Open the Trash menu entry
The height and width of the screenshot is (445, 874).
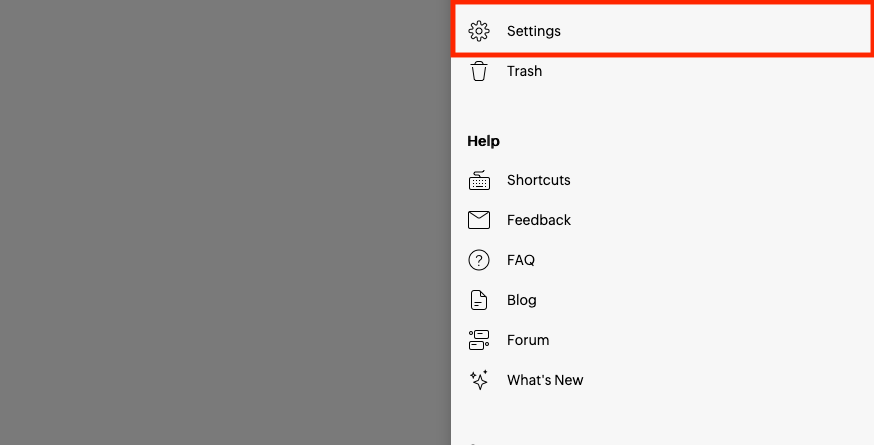pos(524,71)
